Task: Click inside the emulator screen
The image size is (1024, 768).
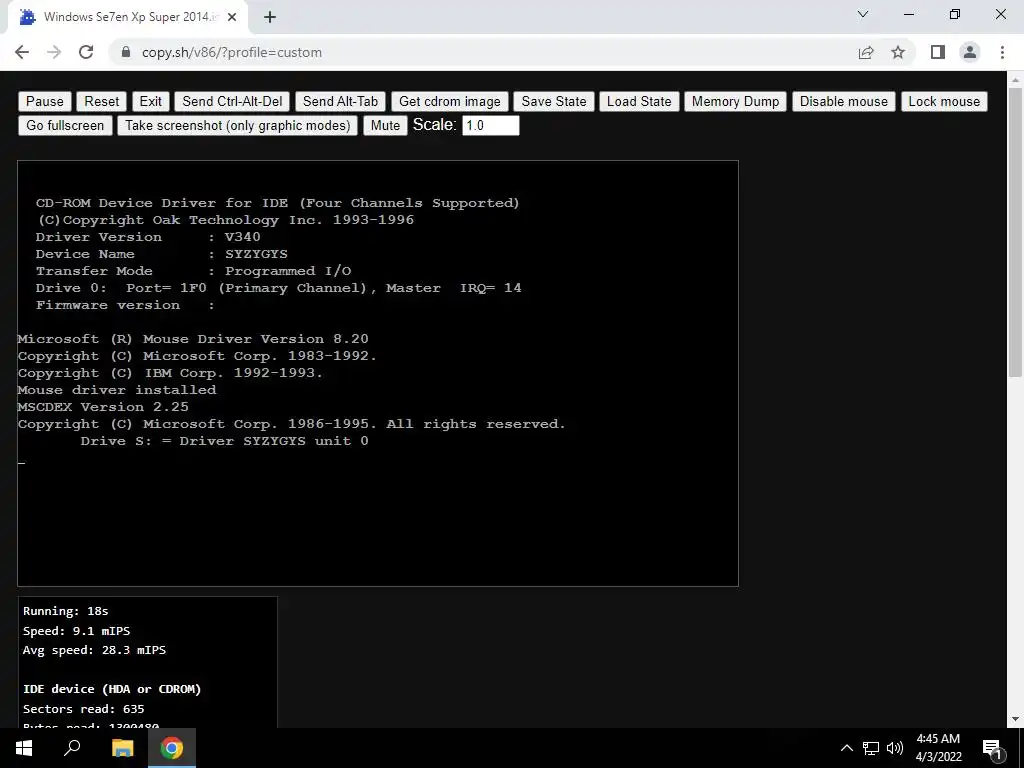Action: [x=377, y=373]
